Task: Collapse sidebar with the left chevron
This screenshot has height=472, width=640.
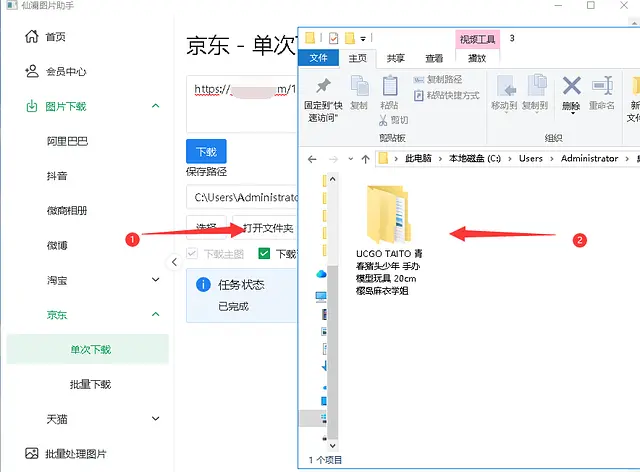Action: [x=174, y=262]
